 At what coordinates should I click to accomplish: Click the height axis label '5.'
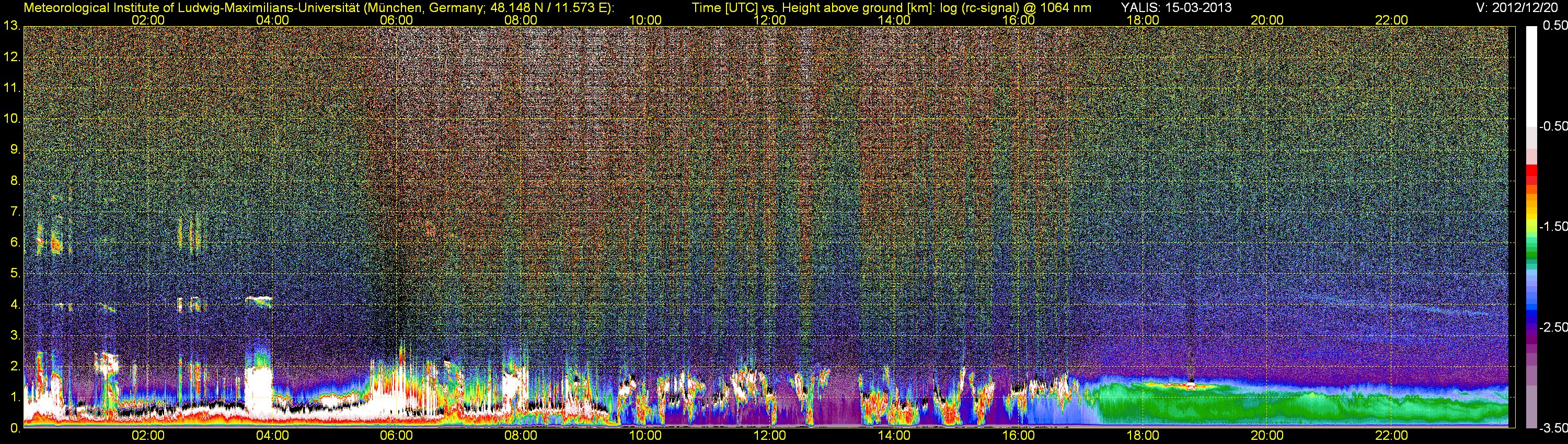(15, 274)
